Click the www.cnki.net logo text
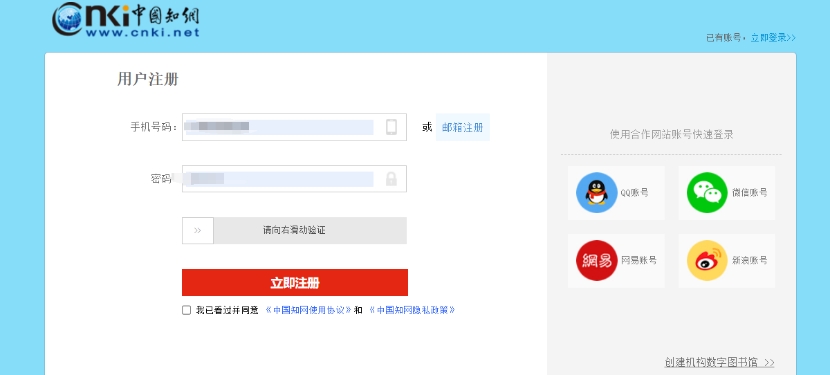The height and width of the screenshot is (375, 830). (142, 32)
